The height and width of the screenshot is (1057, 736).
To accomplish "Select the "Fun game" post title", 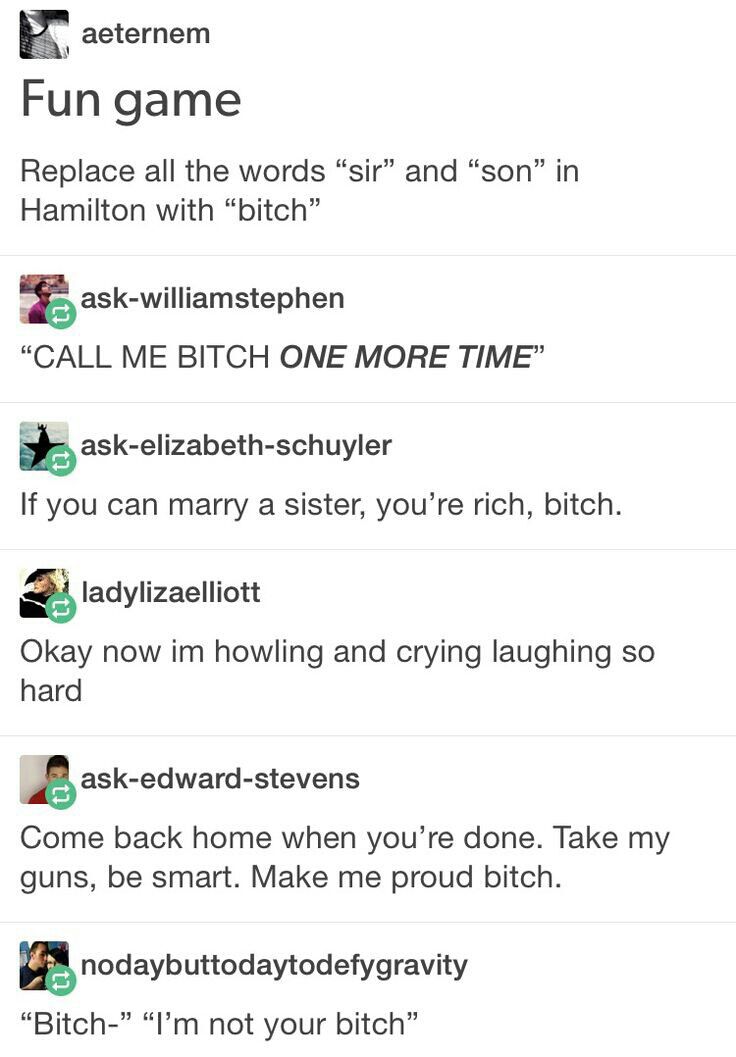I will 131,100.
